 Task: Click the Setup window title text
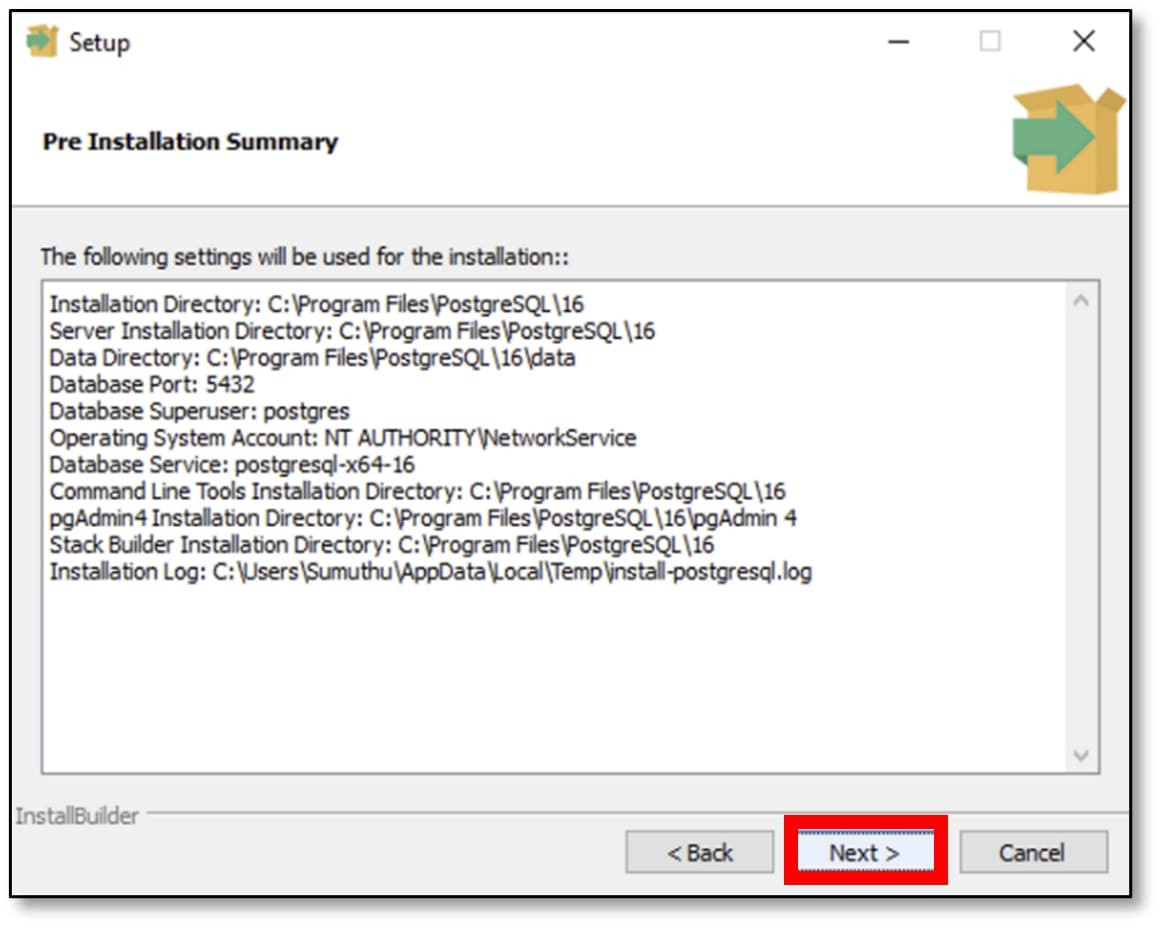pos(99,43)
